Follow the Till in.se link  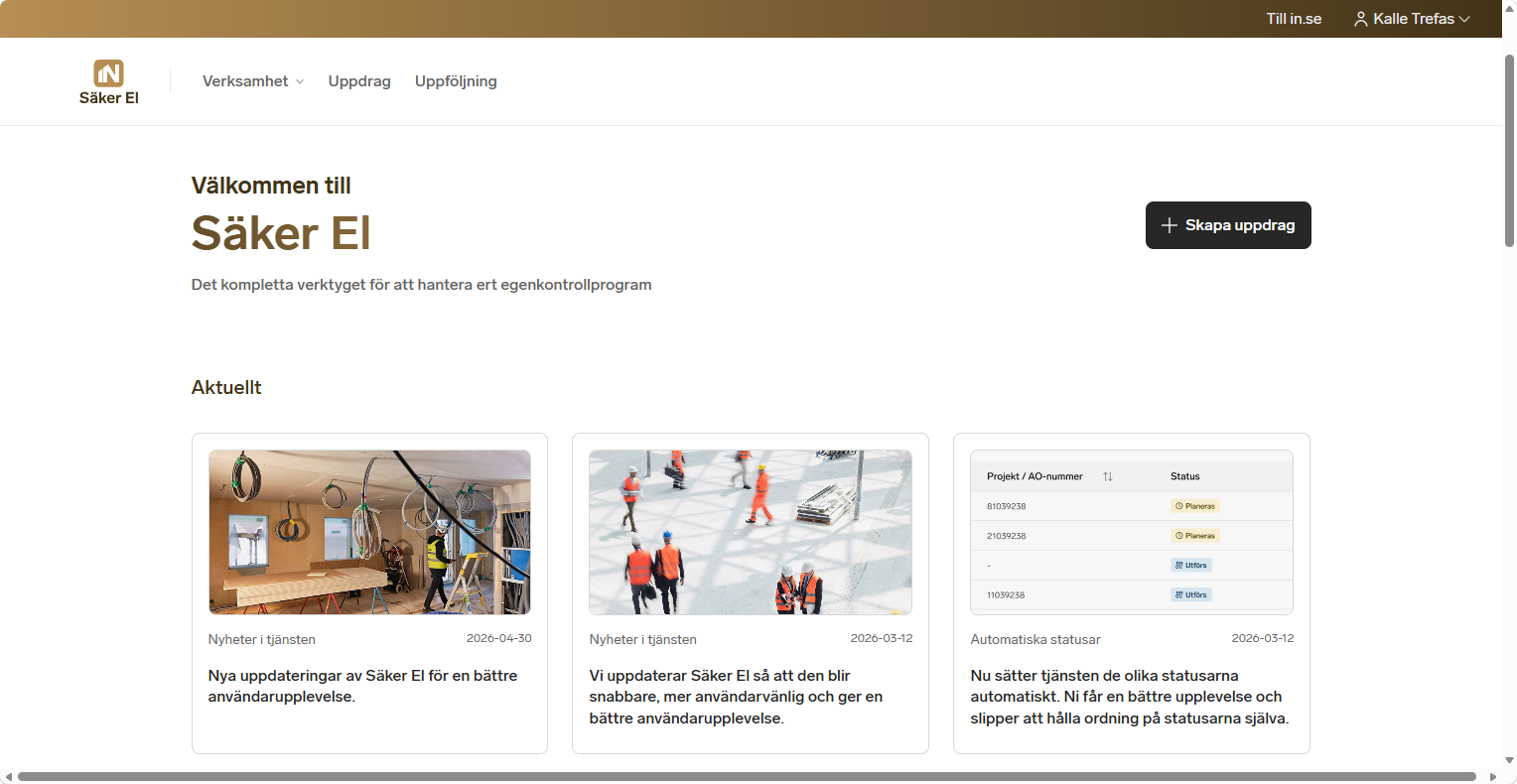[x=1294, y=19]
